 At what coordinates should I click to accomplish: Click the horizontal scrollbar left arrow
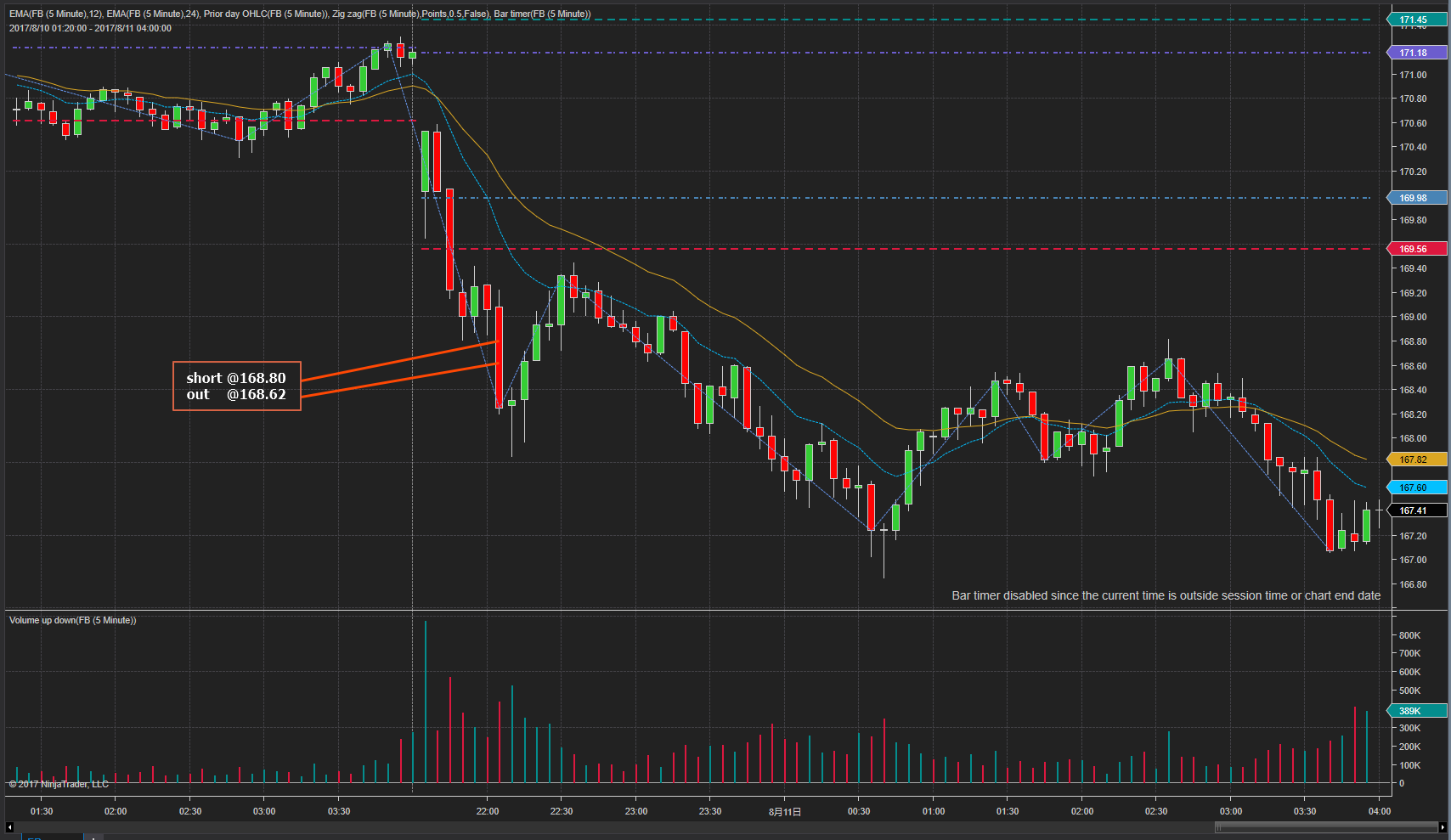click(x=9, y=826)
